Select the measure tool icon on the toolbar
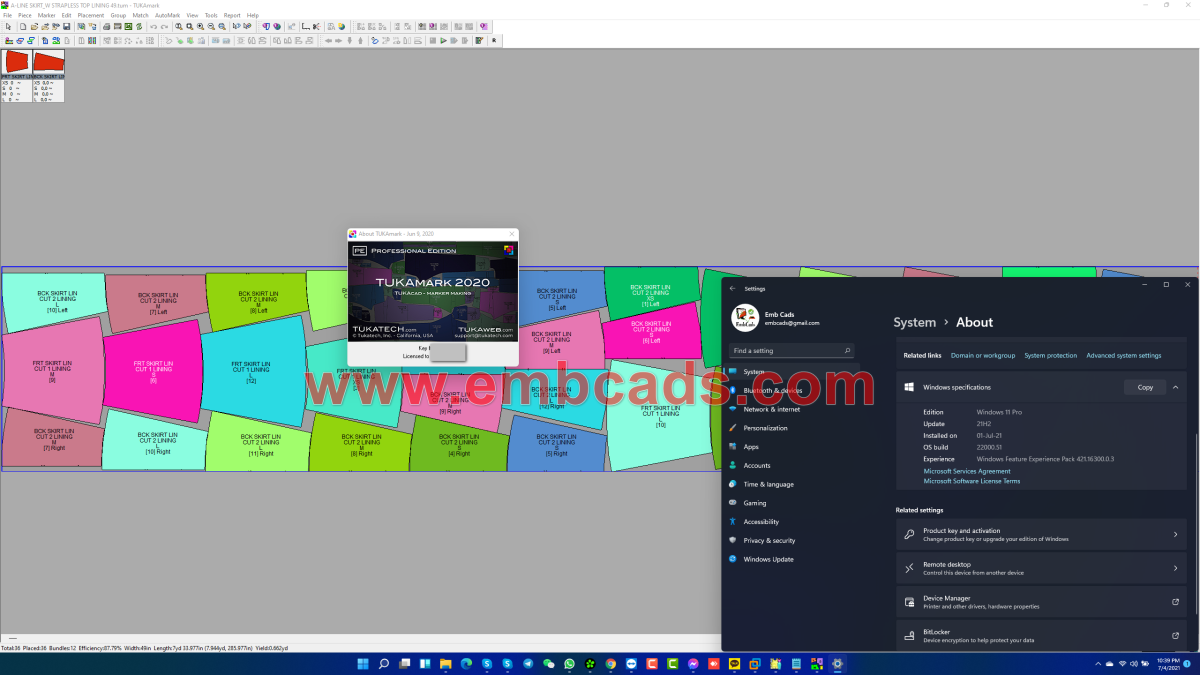Screen dimensions: 1200x675 tap(305, 27)
